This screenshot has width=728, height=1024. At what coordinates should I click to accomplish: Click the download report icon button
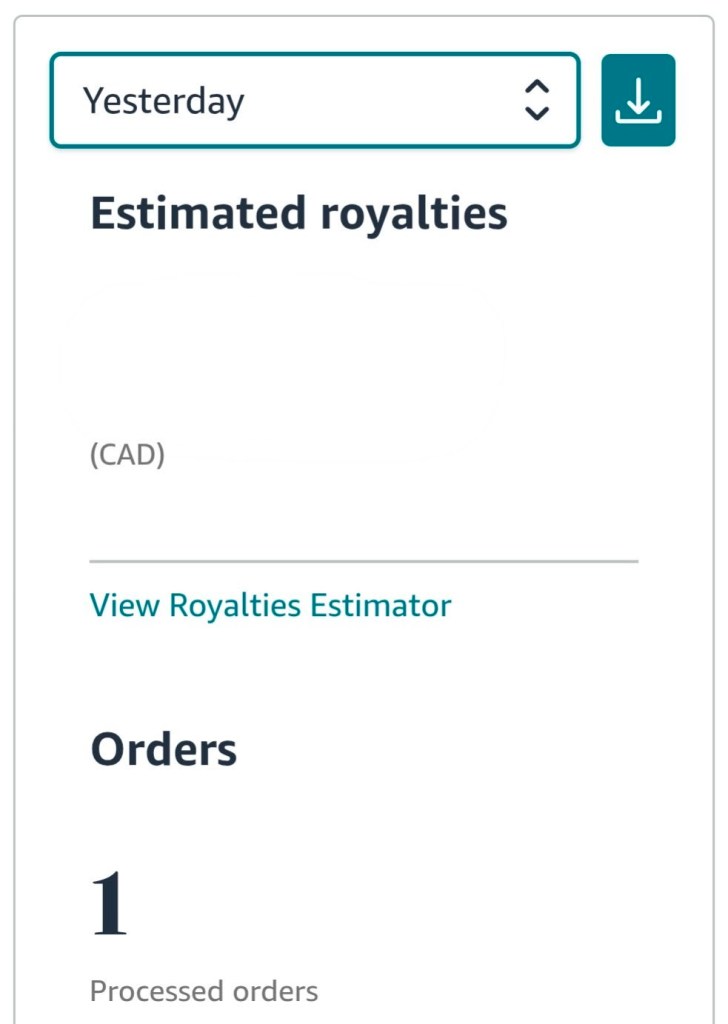pyautogui.click(x=638, y=100)
